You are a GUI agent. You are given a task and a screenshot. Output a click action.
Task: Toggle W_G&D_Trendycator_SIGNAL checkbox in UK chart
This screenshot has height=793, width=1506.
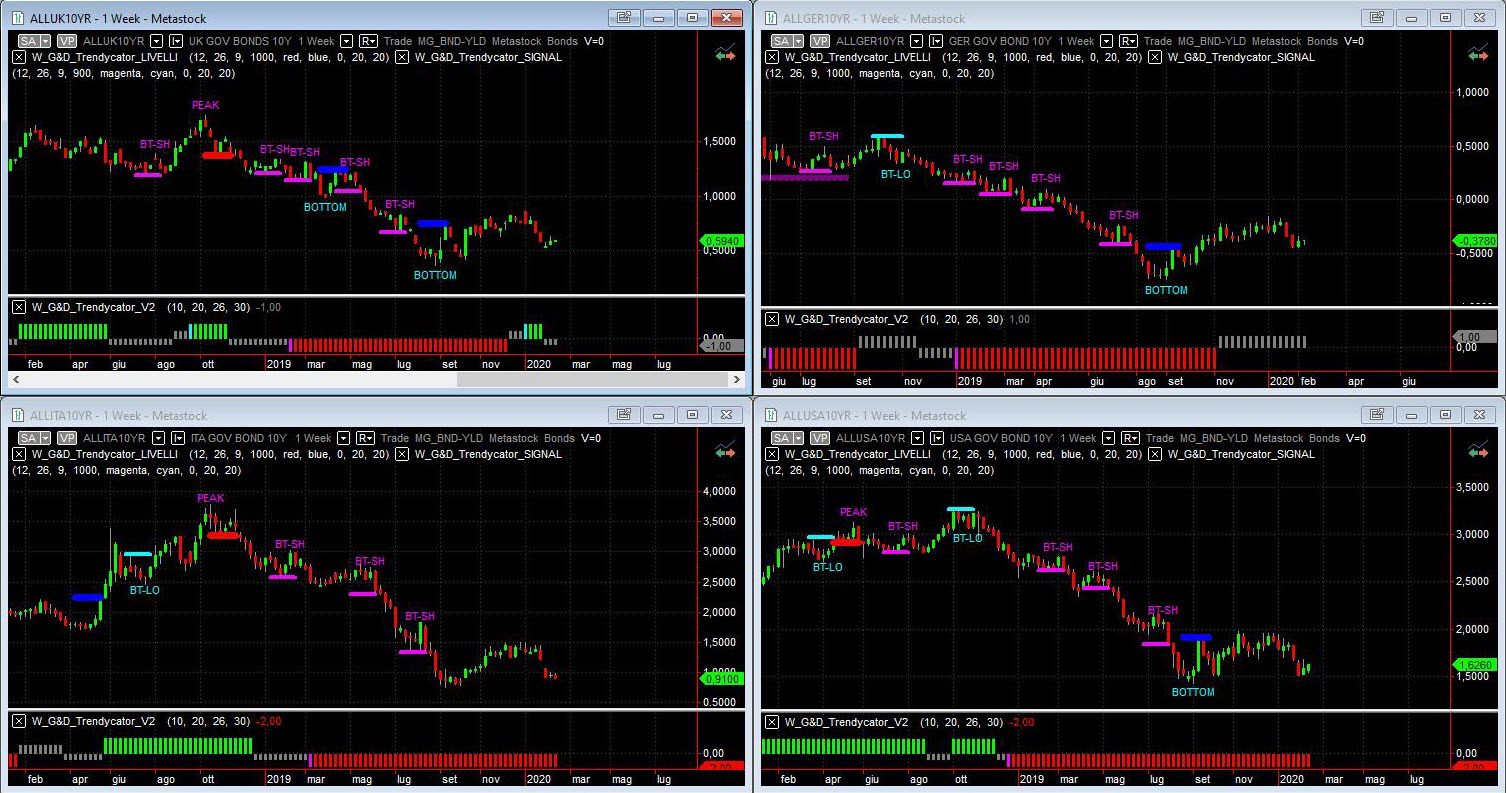tap(402, 57)
